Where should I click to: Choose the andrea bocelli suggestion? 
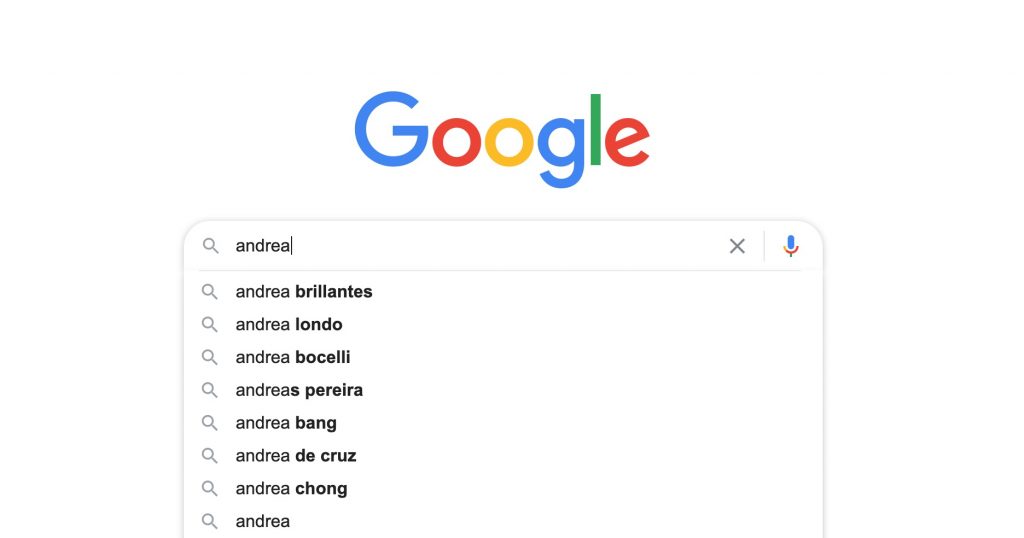pos(503,357)
